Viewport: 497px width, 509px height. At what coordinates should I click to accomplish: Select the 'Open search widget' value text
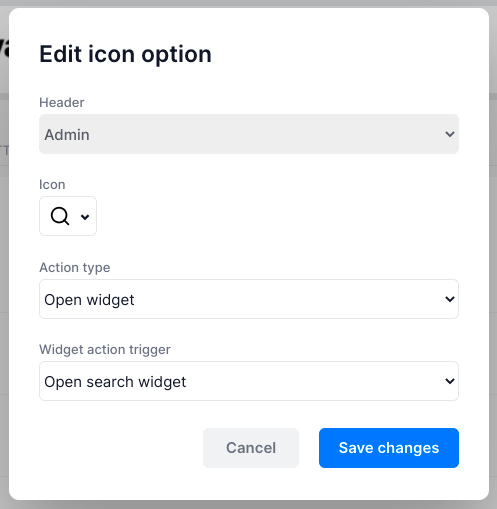pyautogui.click(x=115, y=382)
